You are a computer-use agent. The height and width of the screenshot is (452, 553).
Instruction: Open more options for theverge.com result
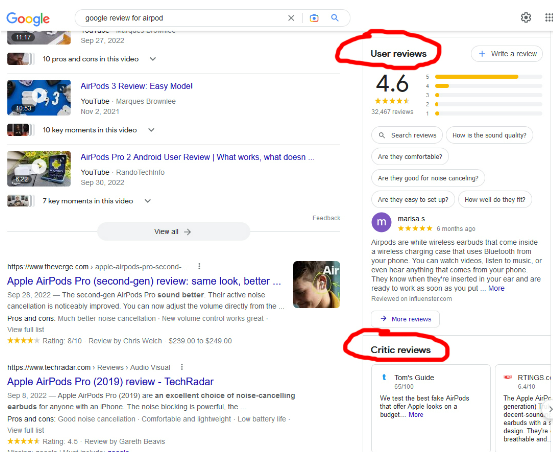click(199, 266)
